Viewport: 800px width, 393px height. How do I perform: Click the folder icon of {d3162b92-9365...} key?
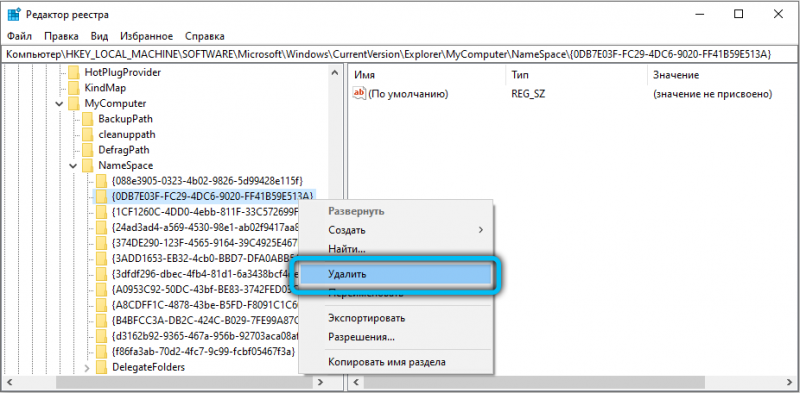pos(102,336)
